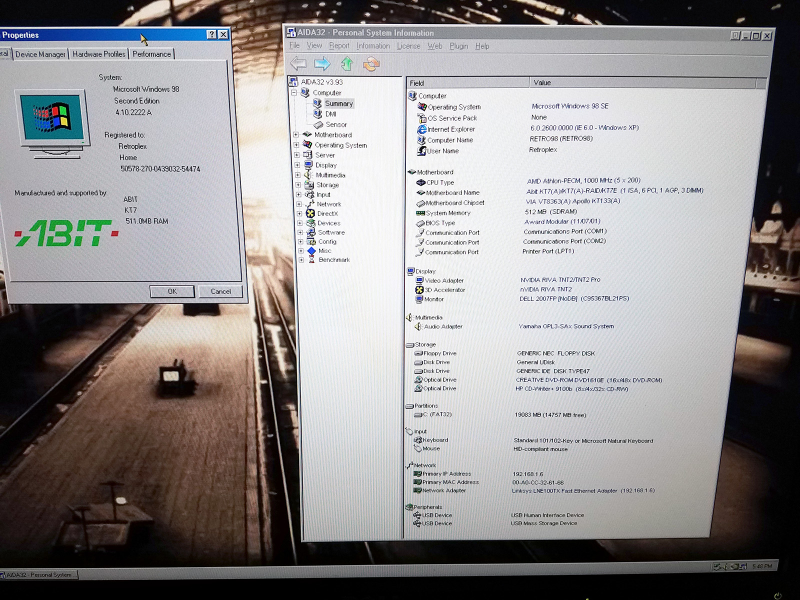Click the Software tree node icon
The image size is (800, 600).
coord(311,233)
